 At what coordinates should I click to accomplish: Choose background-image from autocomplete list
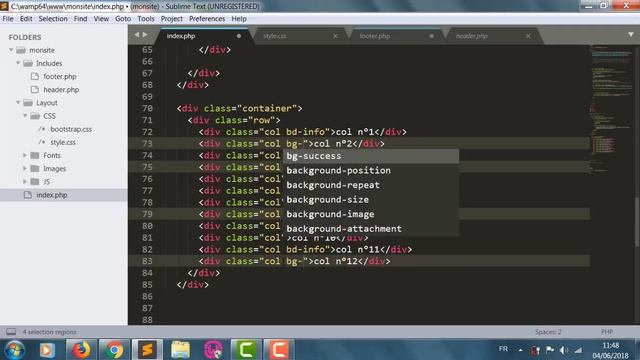[371, 214]
